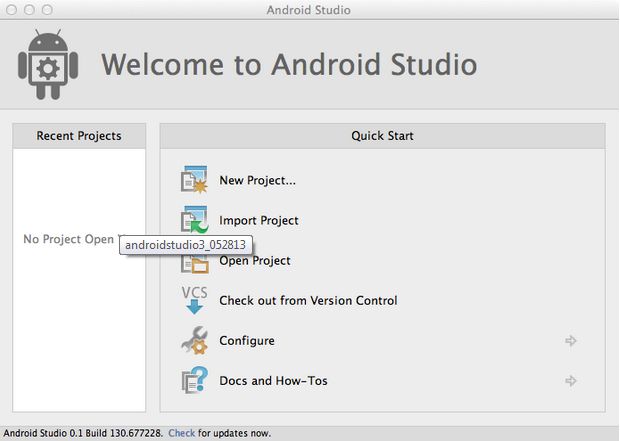Screen dimensions: 620x441
Task: Click the Docs and How-Tos question icon
Action: click(x=194, y=380)
